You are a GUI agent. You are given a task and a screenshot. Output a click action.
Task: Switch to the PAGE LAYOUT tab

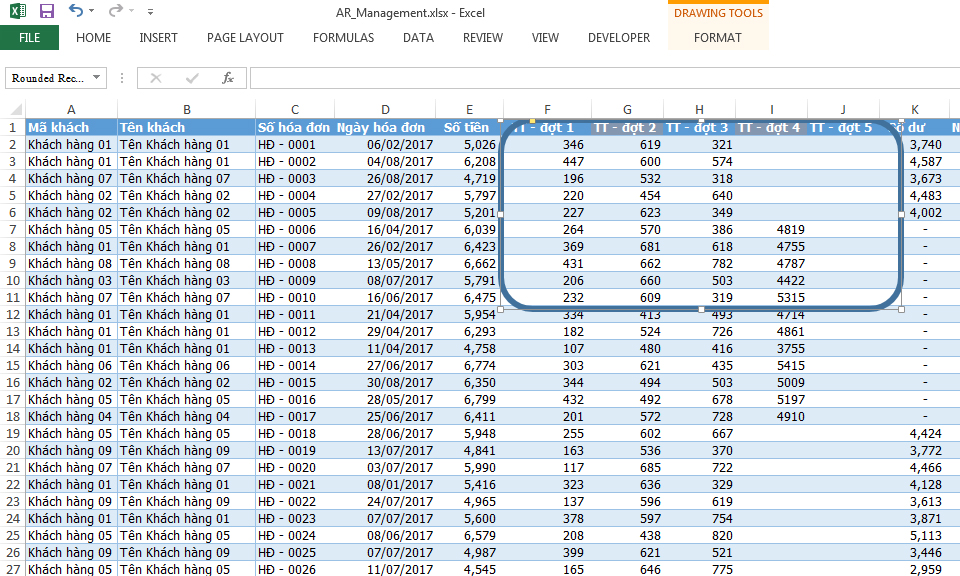(245, 38)
